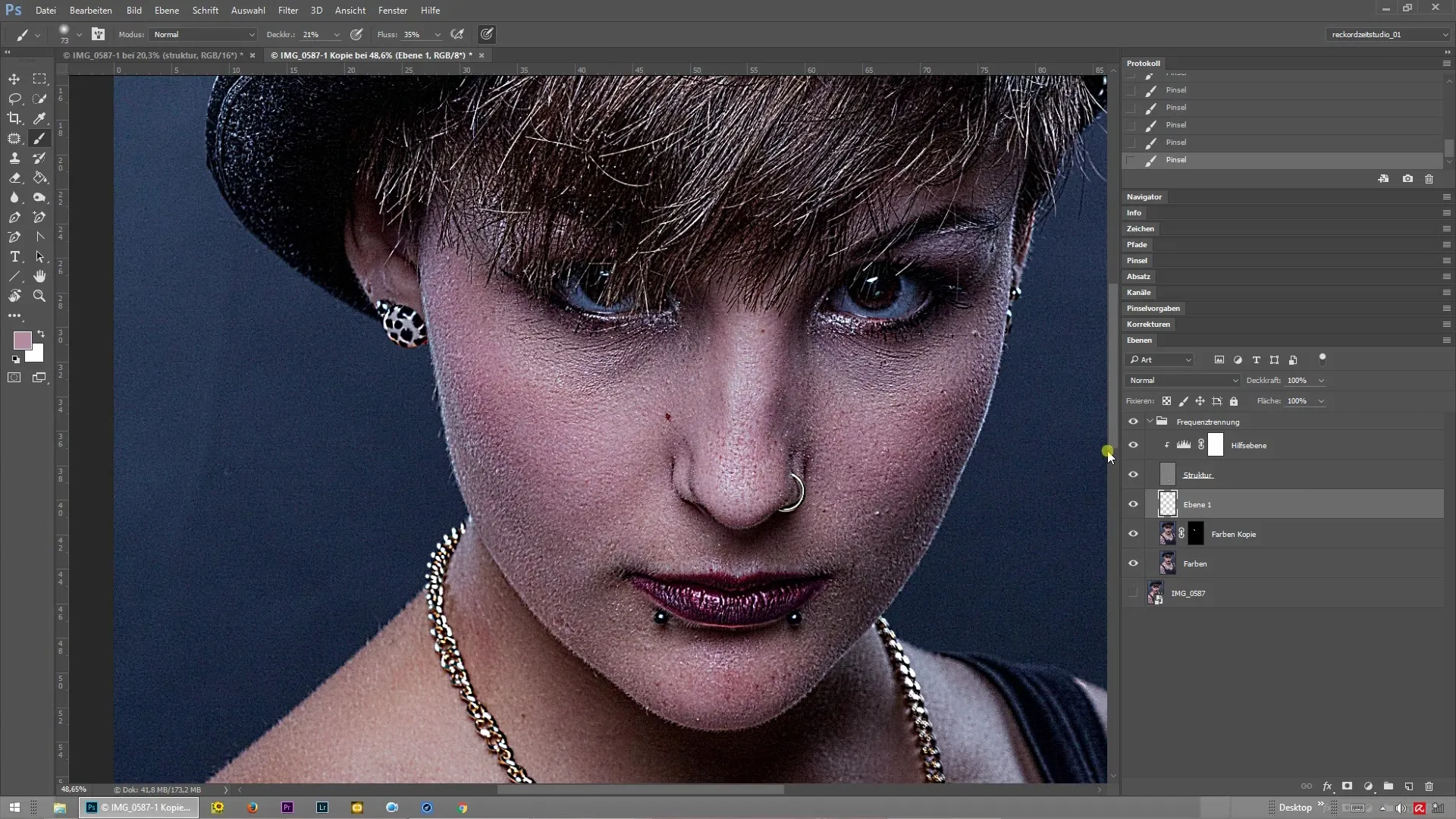Switch to IMG_0587-1 struktur document tab
The width and height of the screenshot is (1456, 819).
(x=152, y=55)
